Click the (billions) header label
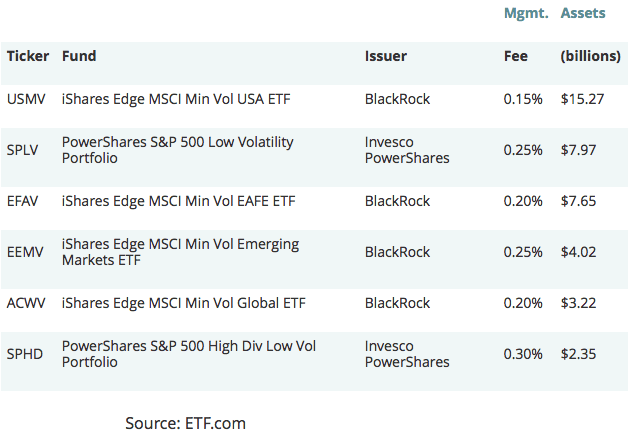This screenshot has width=633, height=440. click(591, 56)
